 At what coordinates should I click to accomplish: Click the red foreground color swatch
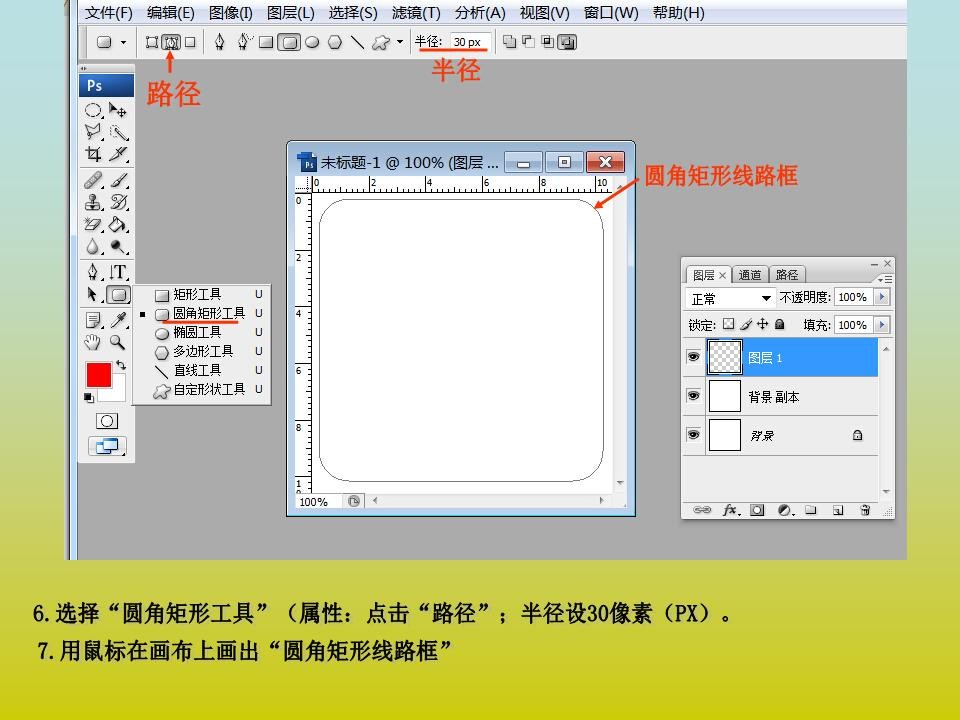(x=98, y=375)
